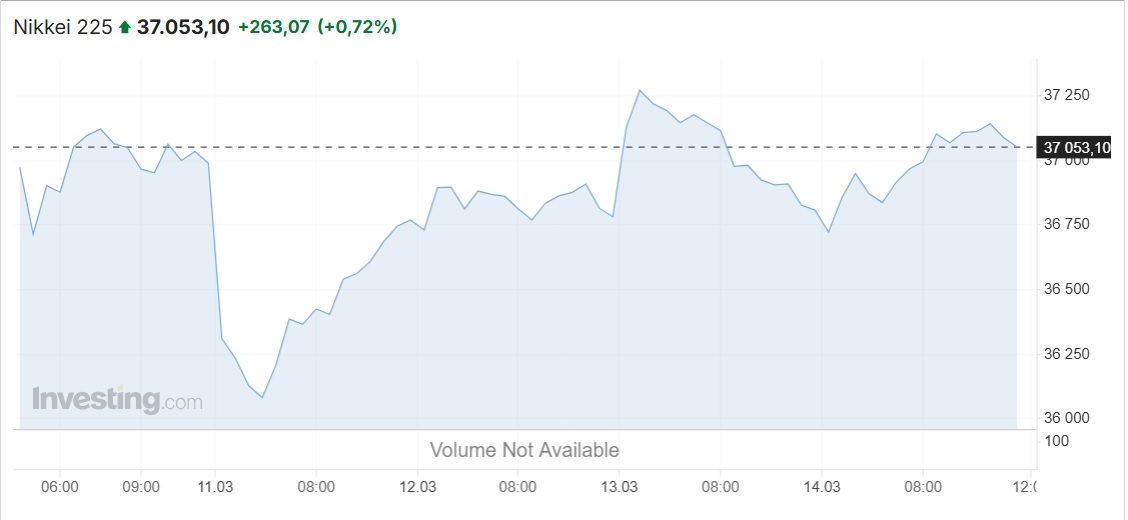Click the 36 500 price axis label
1128x520 pixels.
(x=1066, y=289)
